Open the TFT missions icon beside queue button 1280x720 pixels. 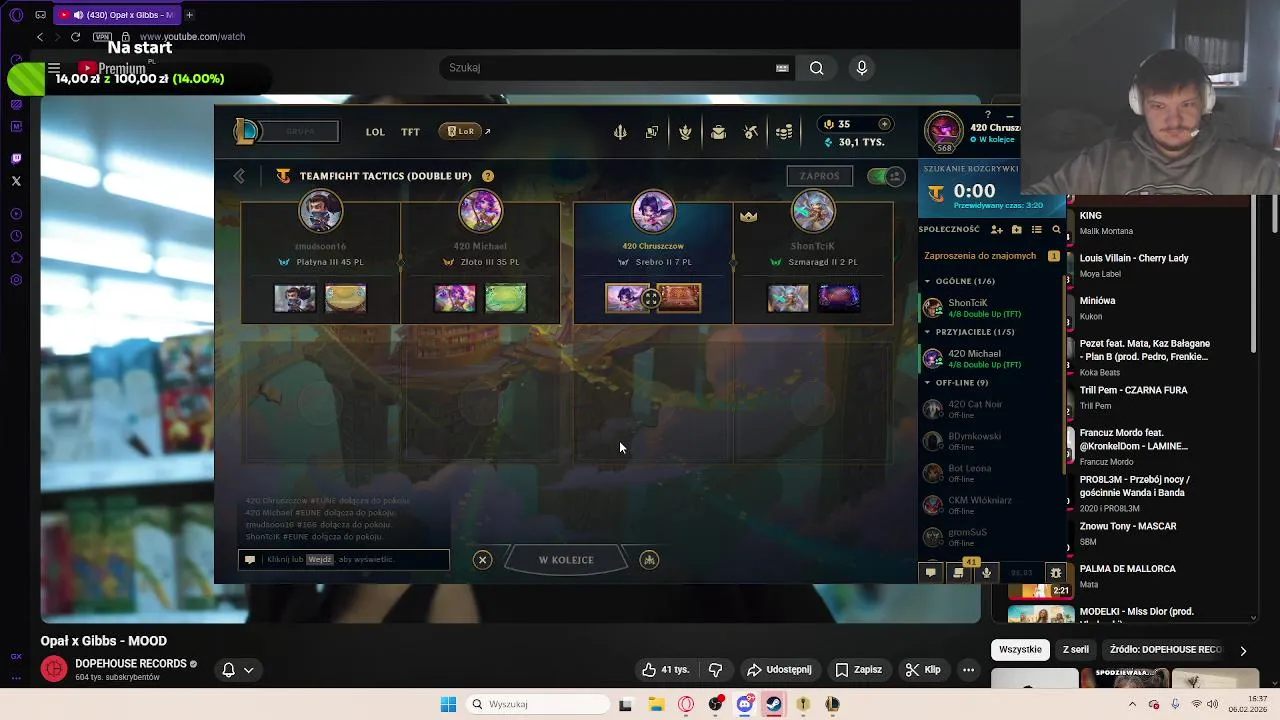click(x=649, y=560)
